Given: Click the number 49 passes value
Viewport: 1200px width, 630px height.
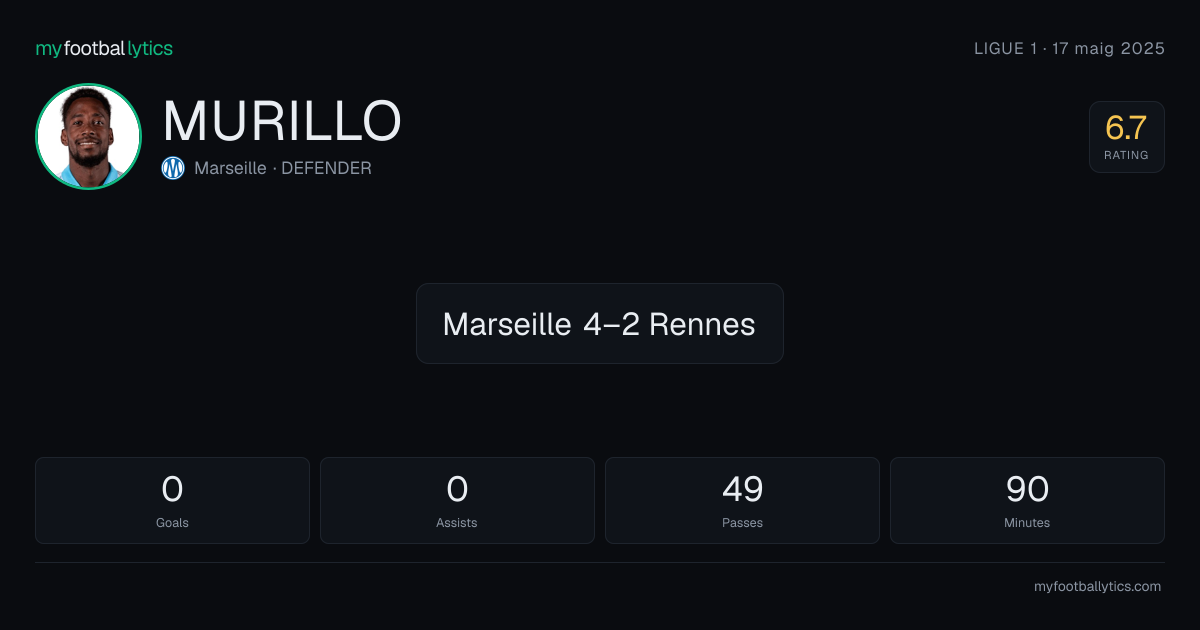Looking at the screenshot, I should click(742, 489).
